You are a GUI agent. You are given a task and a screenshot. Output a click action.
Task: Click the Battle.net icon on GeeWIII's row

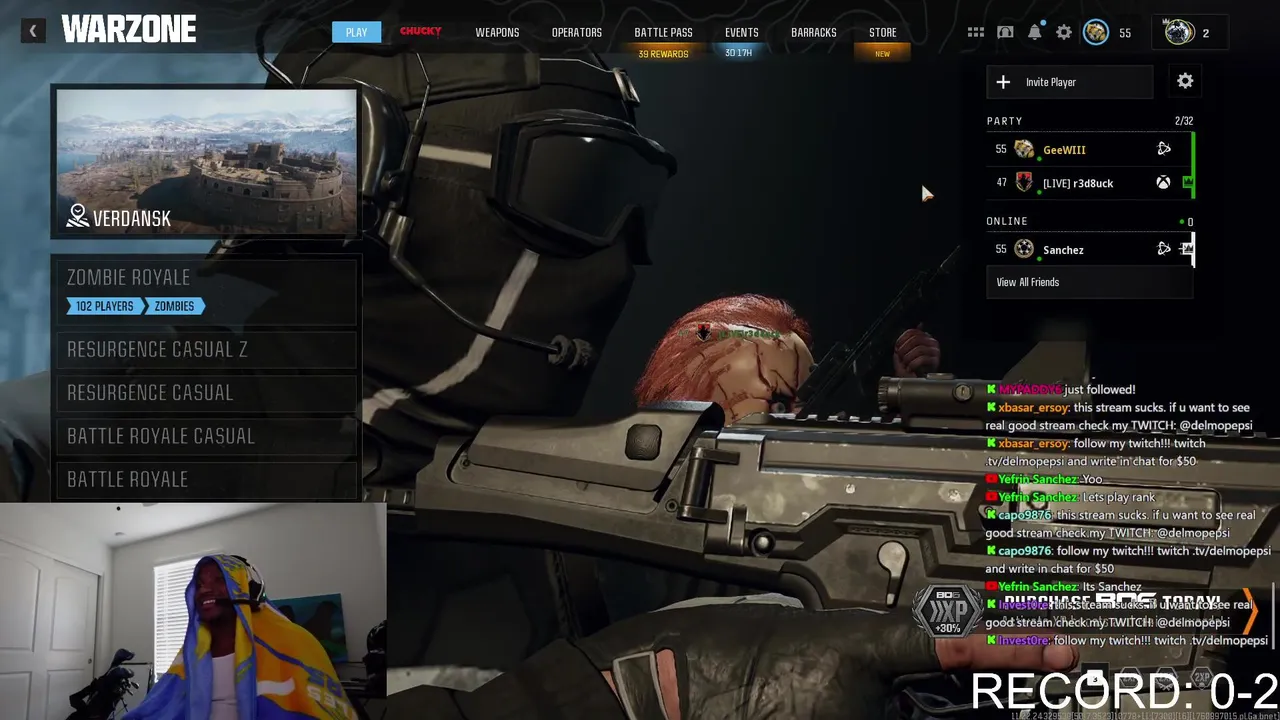pos(1164,149)
